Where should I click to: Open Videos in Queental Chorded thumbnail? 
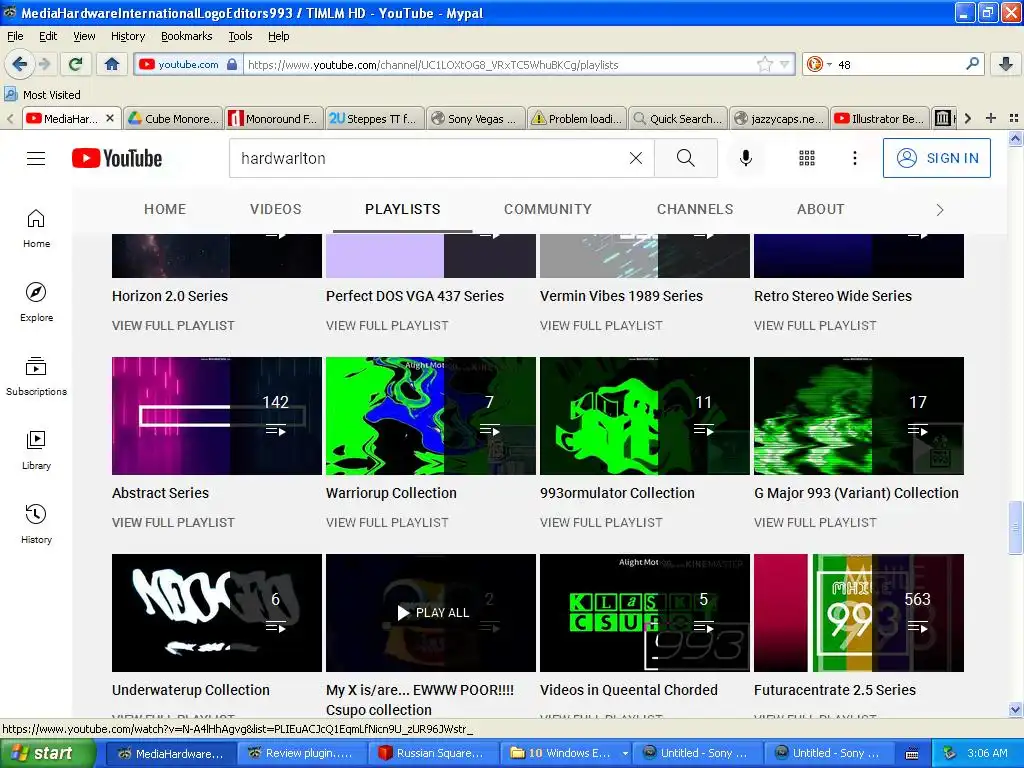tap(645, 613)
